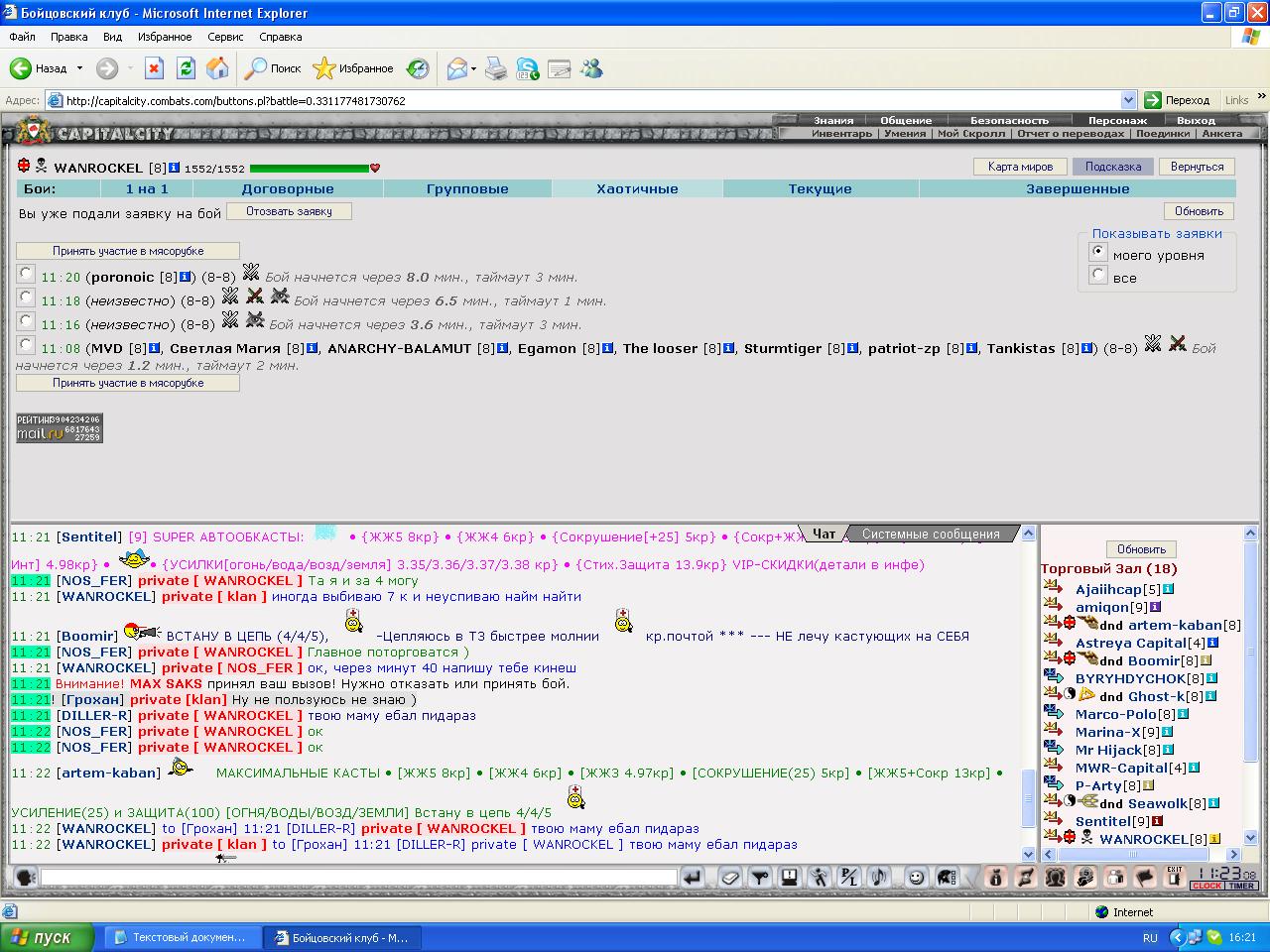The height and width of the screenshot is (952, 1270).
Task: Click the IE Print toolbar icon
Action: [x=496, y=68]
